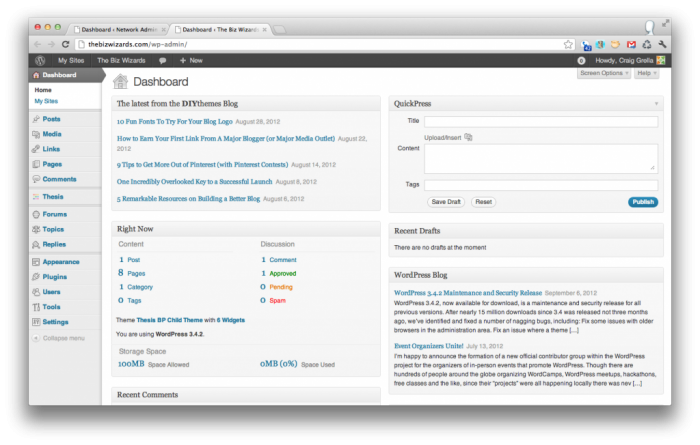Open the Howdy, Craig Grella account menu

click(x=624, y=60)
